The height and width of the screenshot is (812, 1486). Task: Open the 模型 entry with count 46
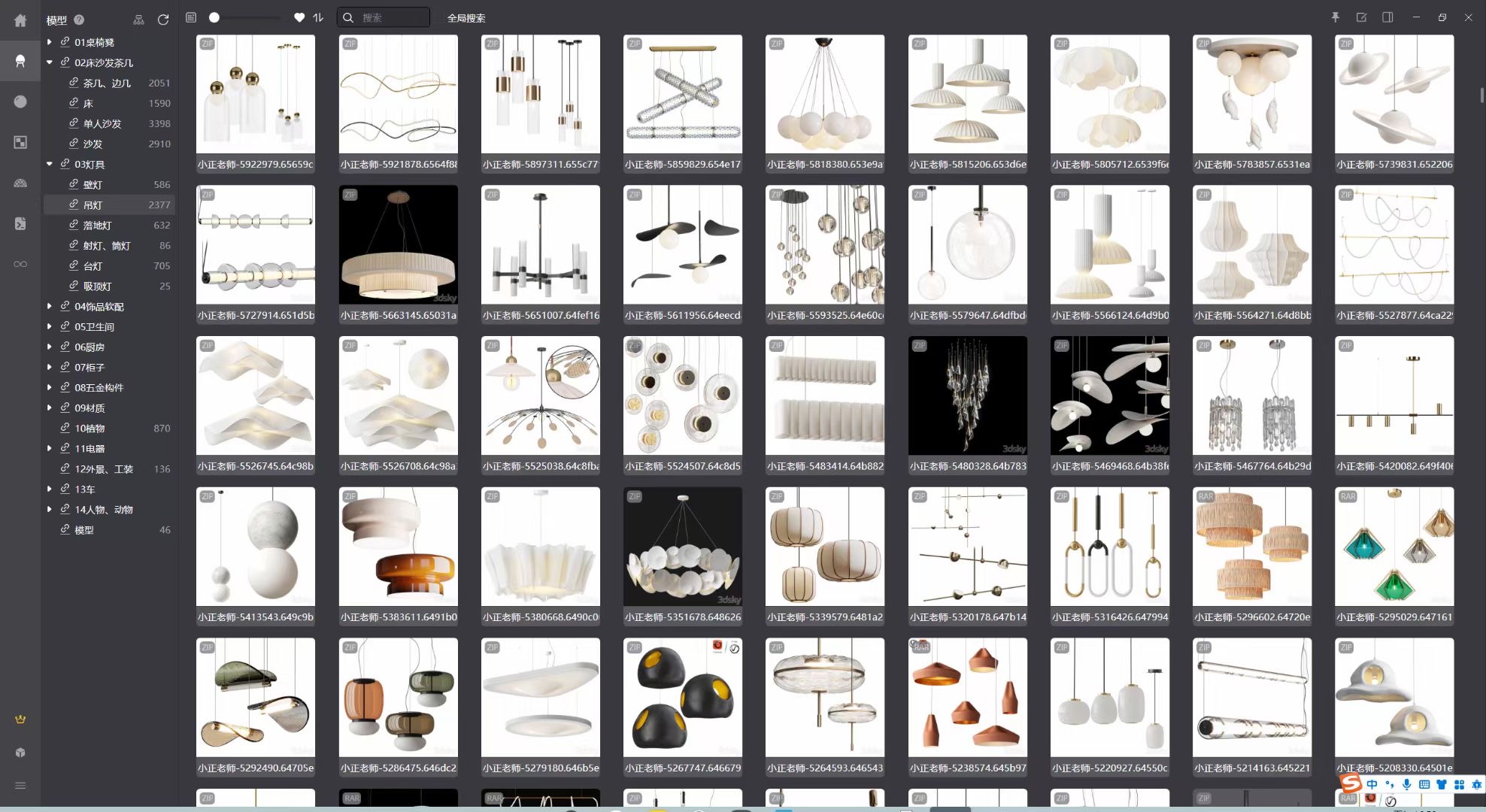coord(109,529)
